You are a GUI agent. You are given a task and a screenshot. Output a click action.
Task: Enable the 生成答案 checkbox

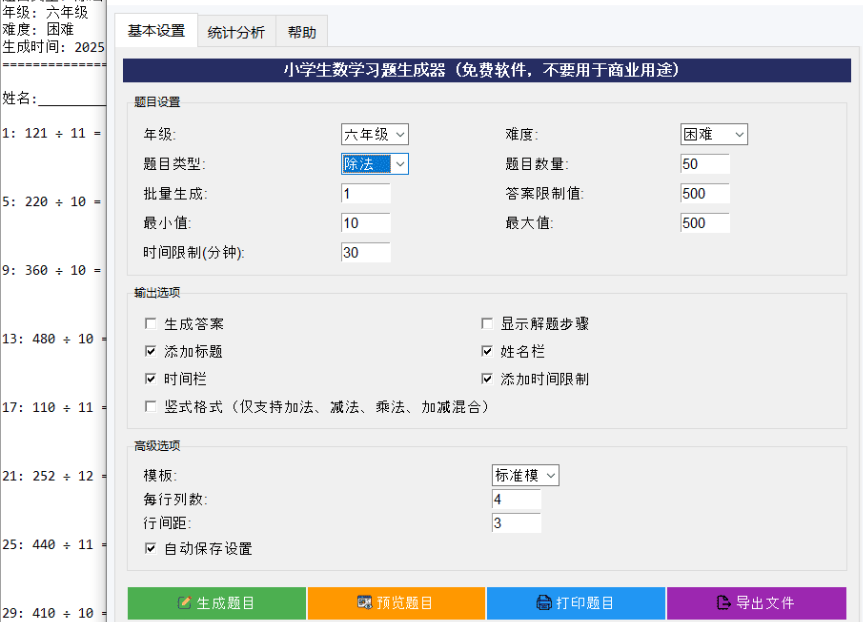[151, 324]
